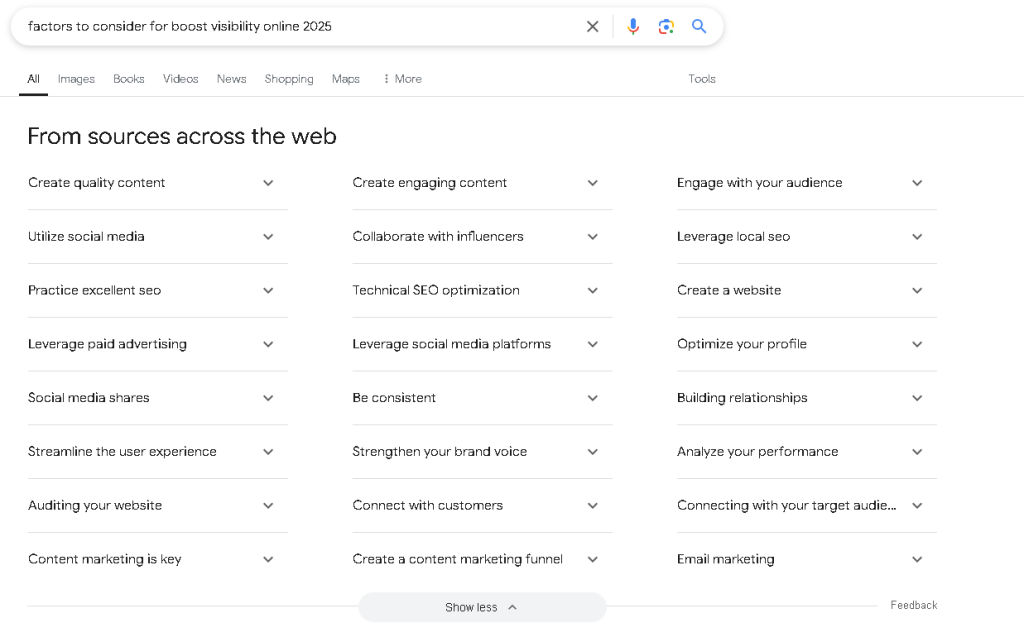Open the News results tab
The width and height of the screenshot is (1024, 642).
tap(231, 79)
